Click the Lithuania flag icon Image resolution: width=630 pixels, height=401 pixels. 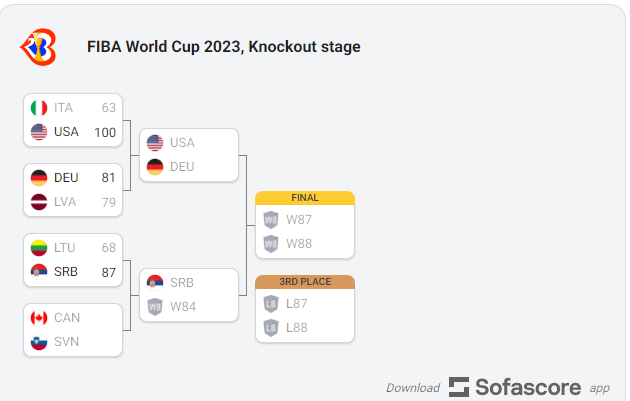[39, 248]
